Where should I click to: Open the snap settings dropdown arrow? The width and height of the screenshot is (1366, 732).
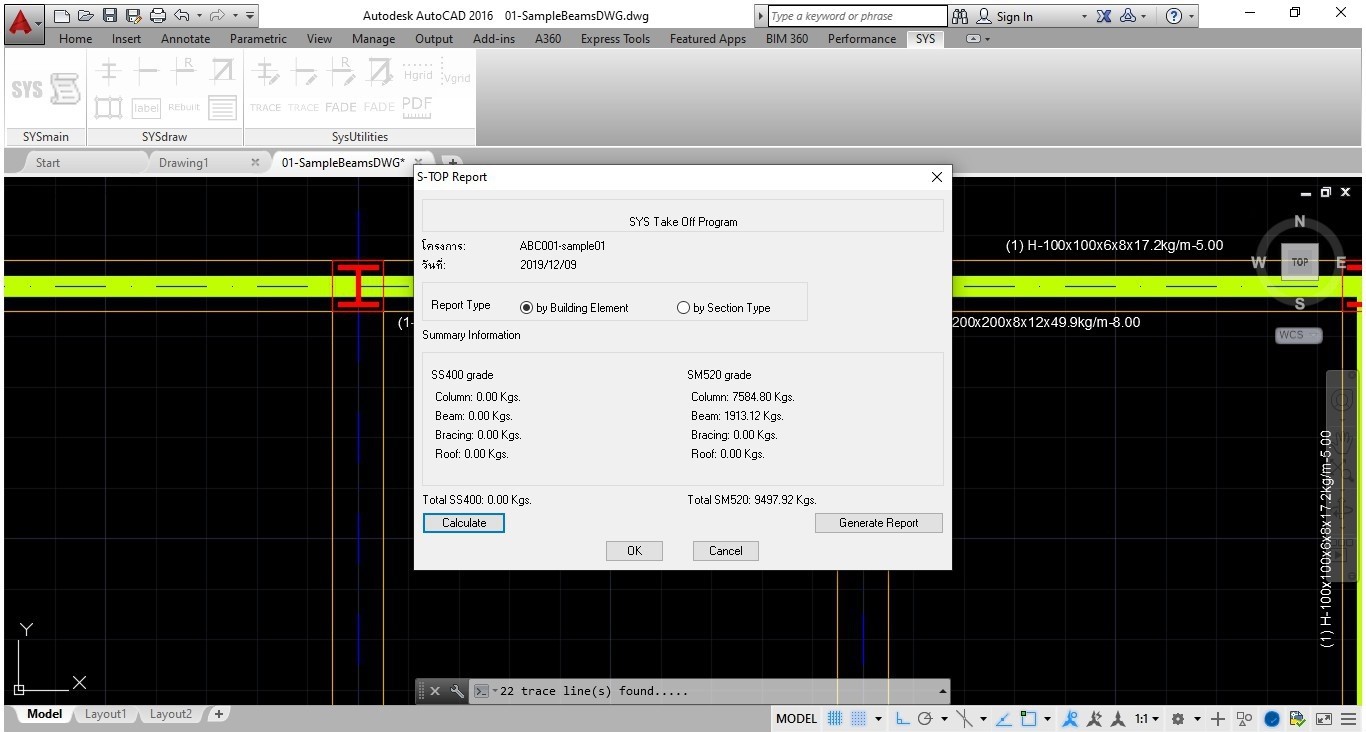(878, 718)
